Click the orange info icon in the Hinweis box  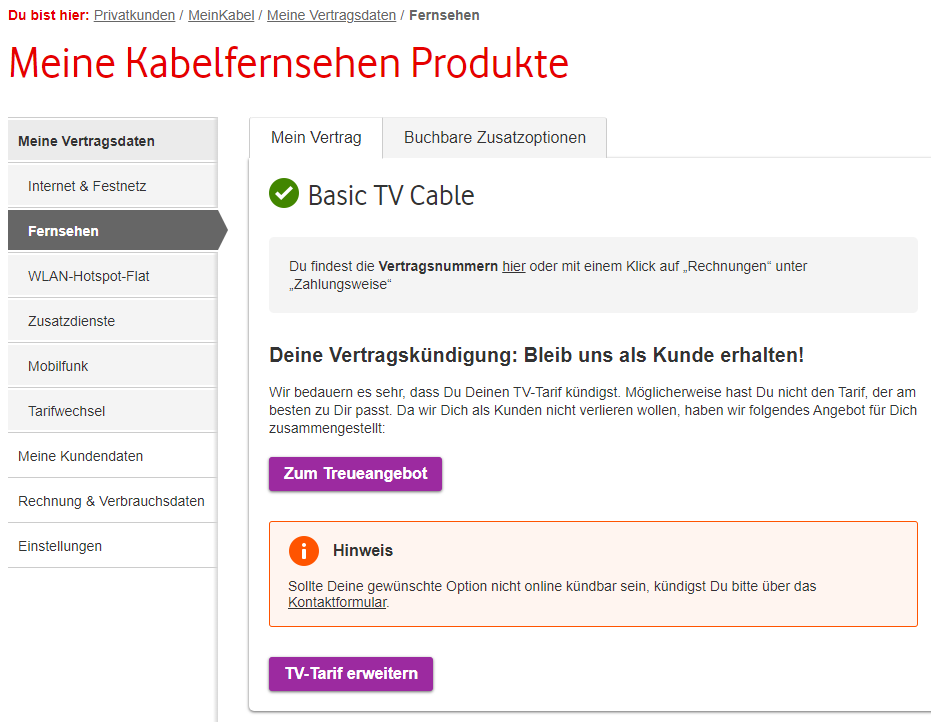tap(305, 550)
